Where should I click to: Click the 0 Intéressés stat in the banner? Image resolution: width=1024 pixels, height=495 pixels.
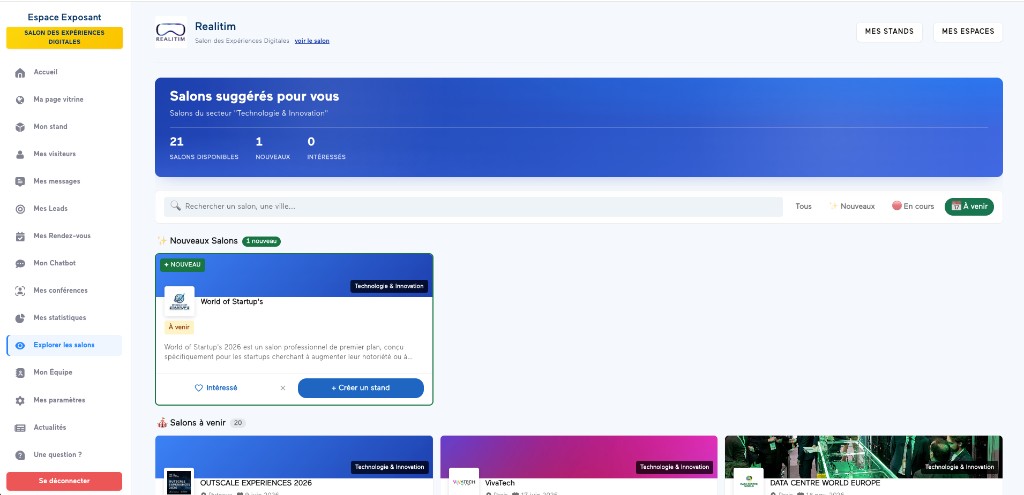327,148
